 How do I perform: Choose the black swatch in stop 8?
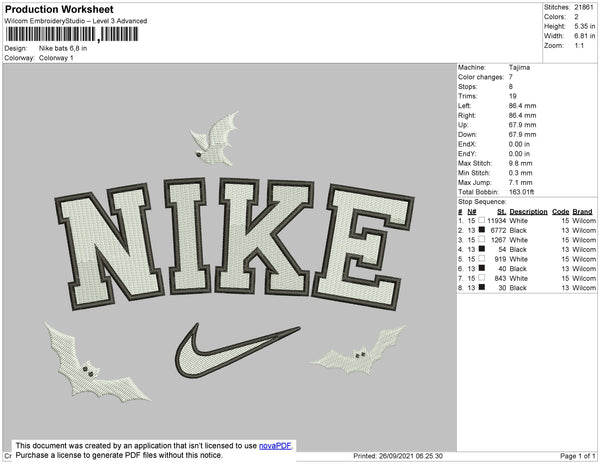coord(482,287)
